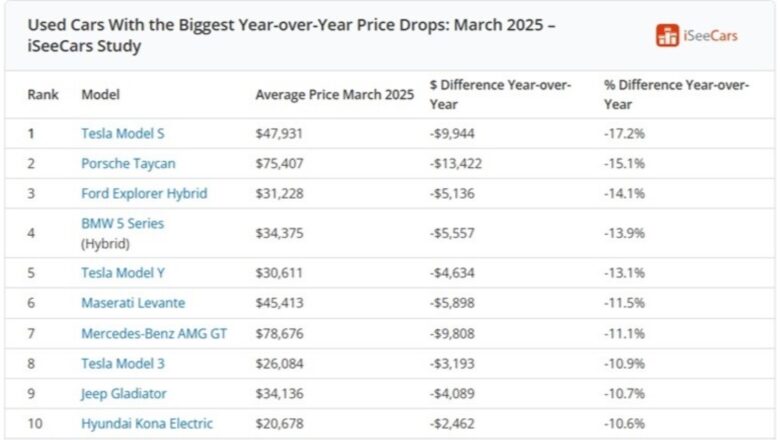The height and width of the screenshot is (440, 780).
Task: Click the Ford Explorer Hybrid link
Action: click(x=144, y=193)
